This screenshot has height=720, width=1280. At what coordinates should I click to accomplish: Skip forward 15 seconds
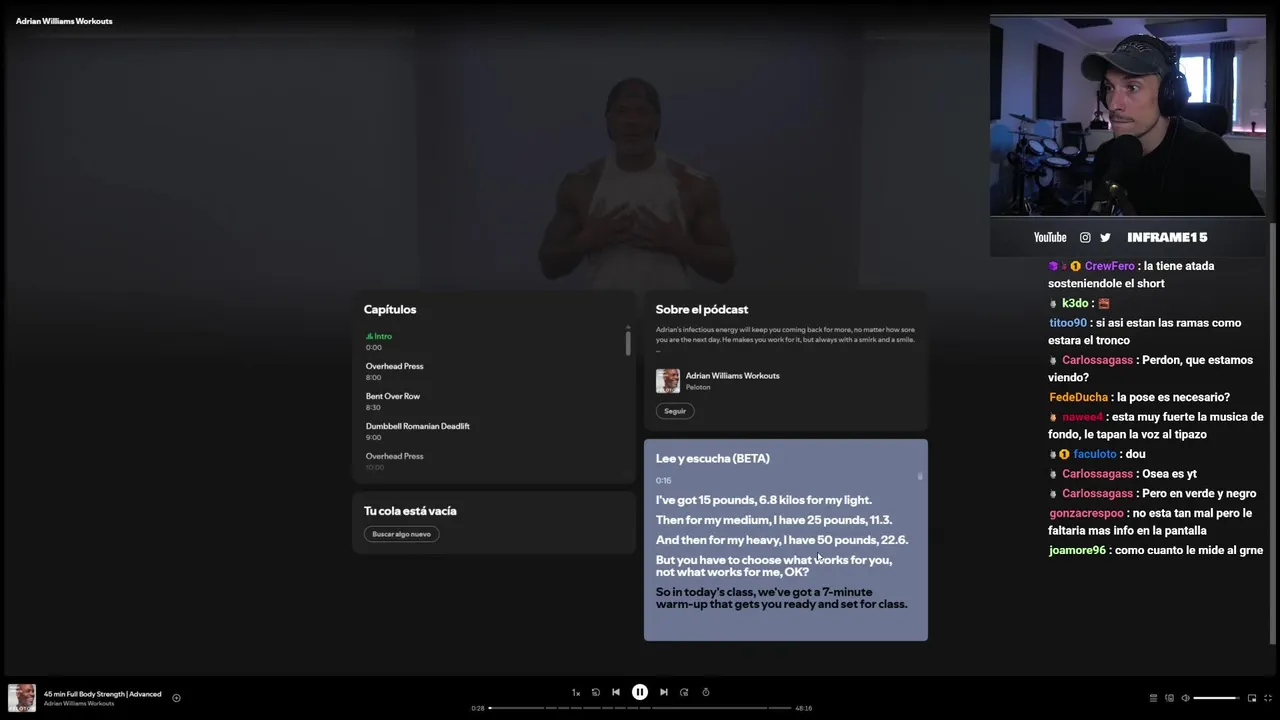pos(684,692)
